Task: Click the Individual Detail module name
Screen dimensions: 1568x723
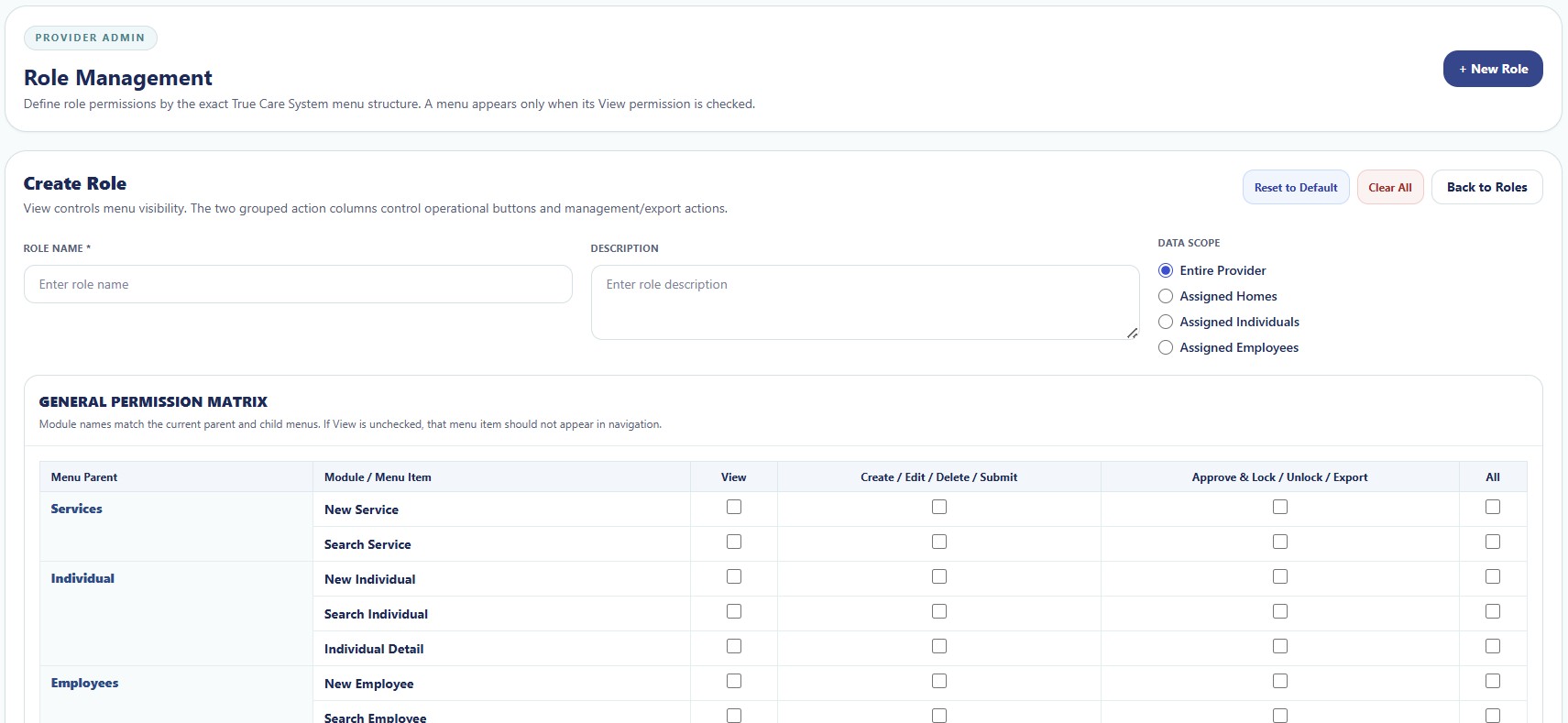Action: (x=374, y=649)
